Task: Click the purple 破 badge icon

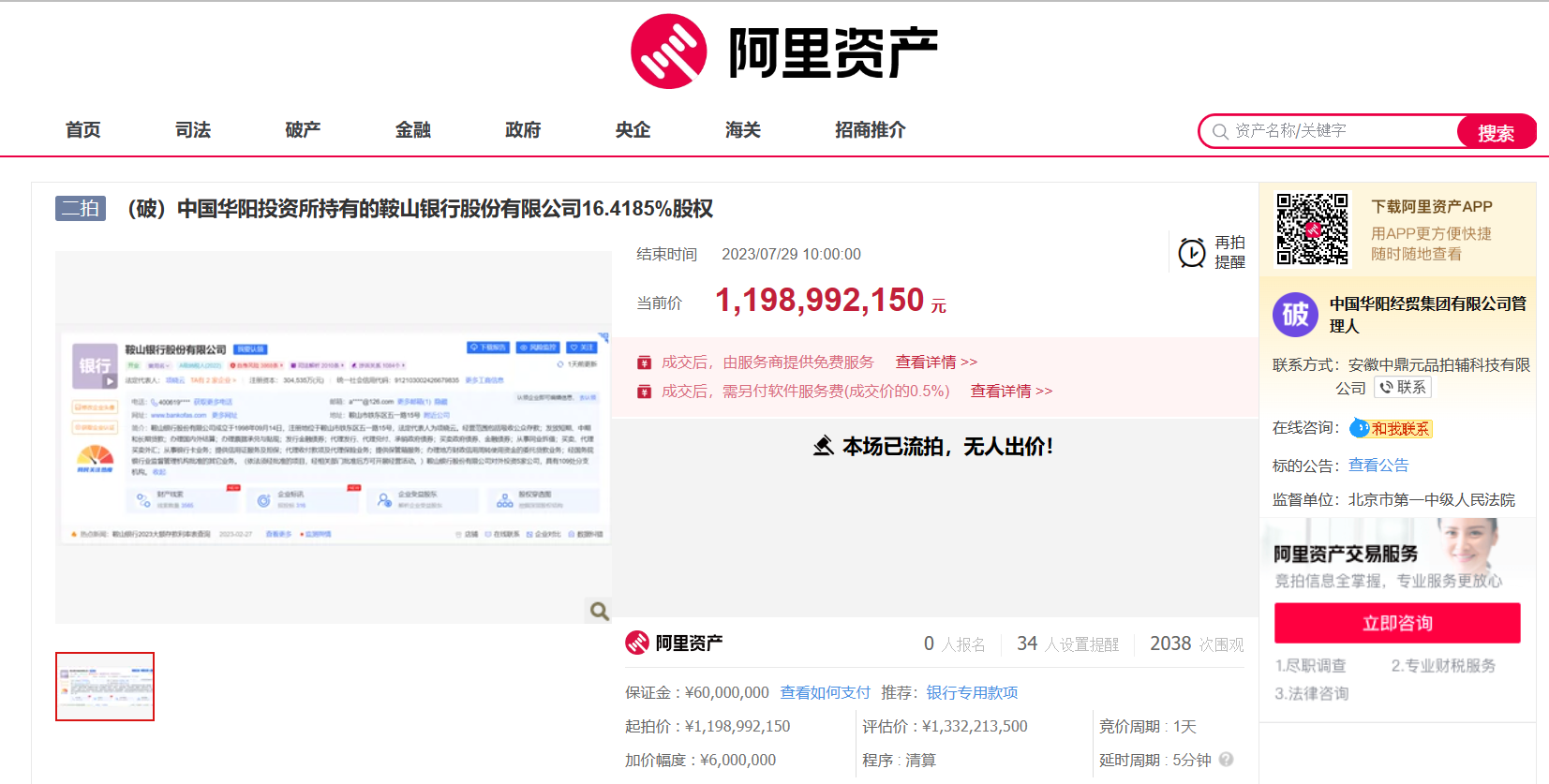Action: point(1295,315)
